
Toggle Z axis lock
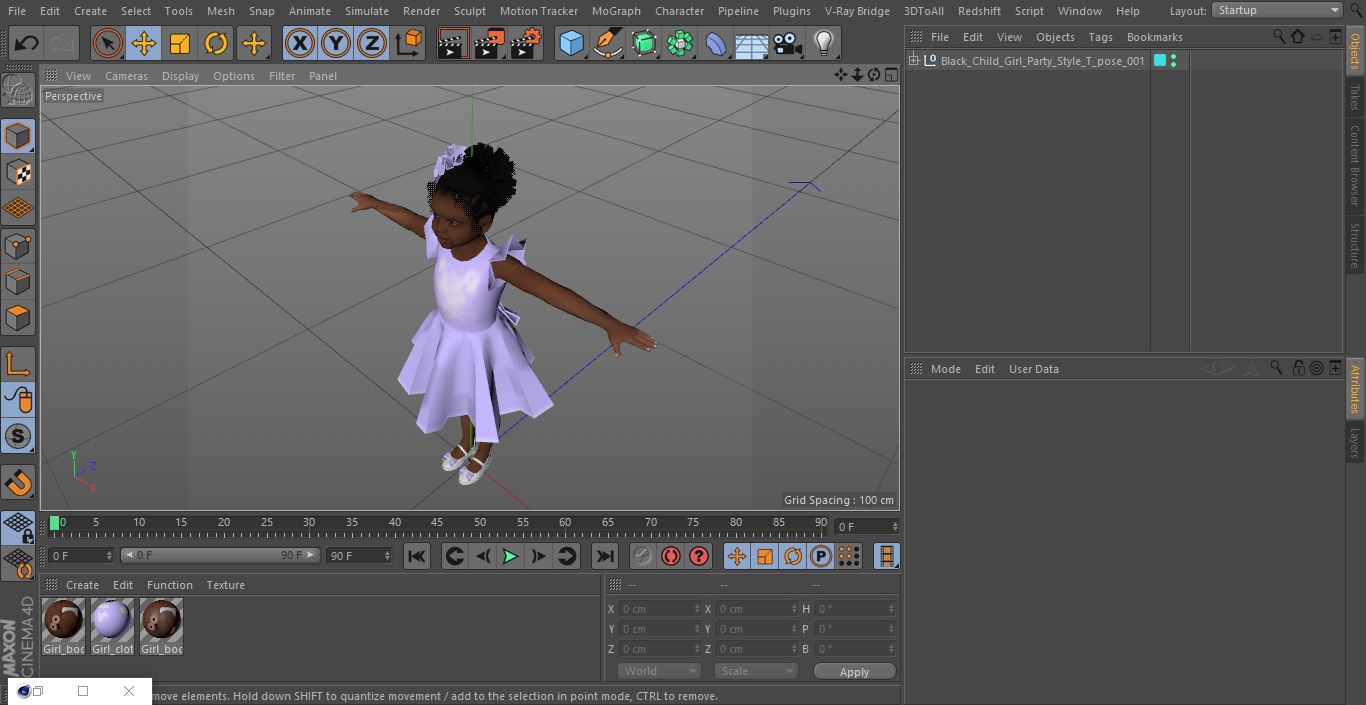[372, 43]
